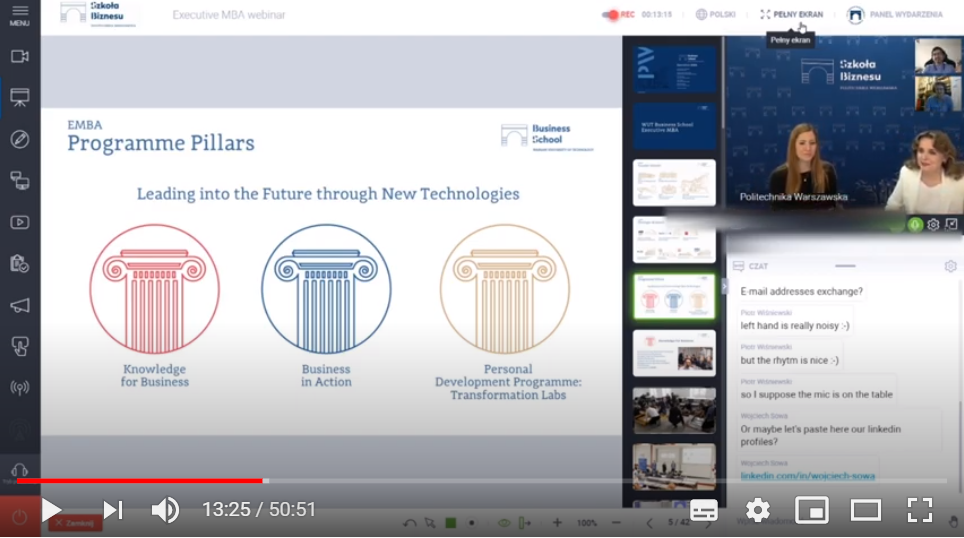Click the broadcast signal icon in the sidebar
This screenshot has width=964, height=538.
pos(19,387)
